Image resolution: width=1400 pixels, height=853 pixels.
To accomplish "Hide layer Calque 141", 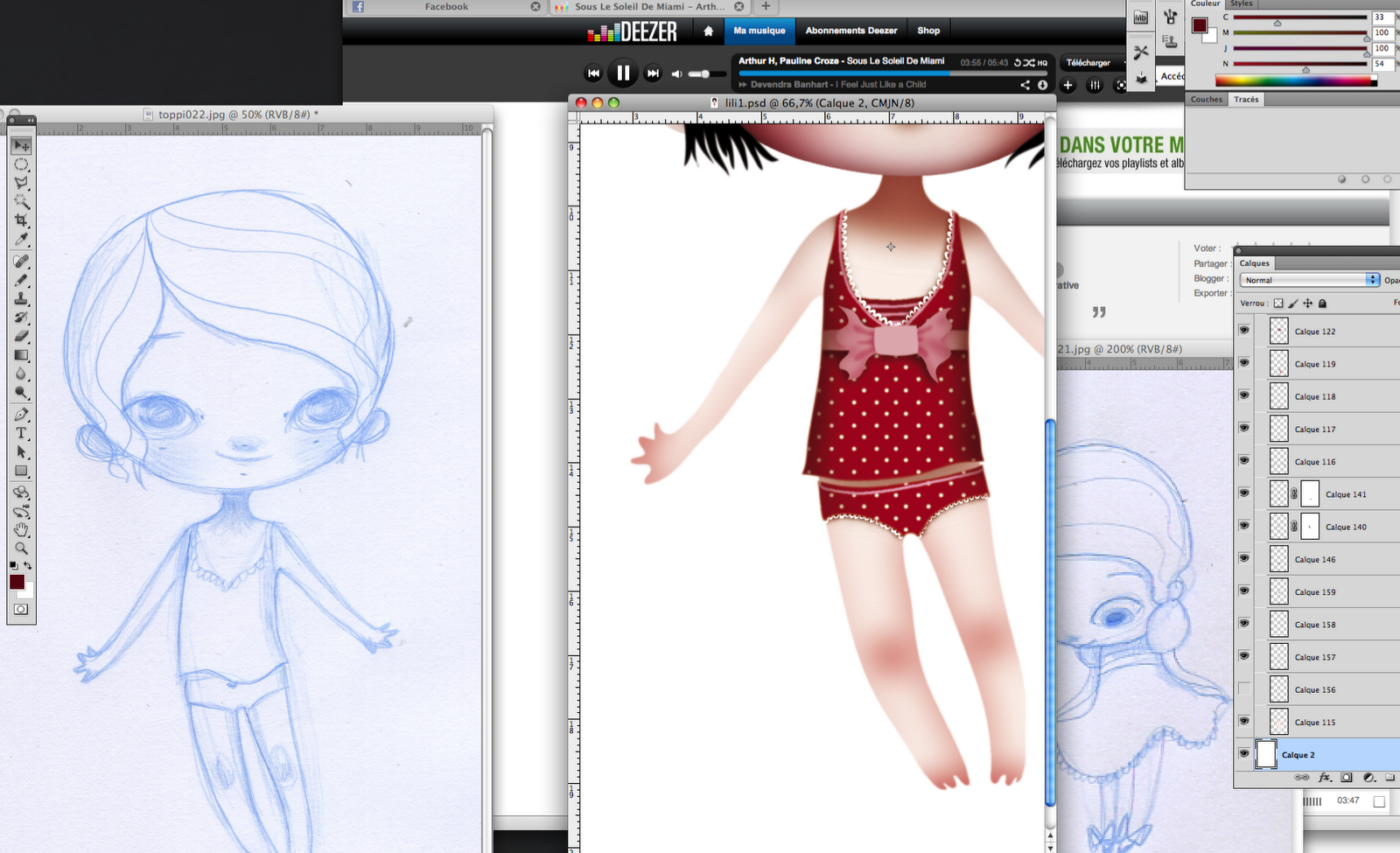I will (x=1244, y=493).
